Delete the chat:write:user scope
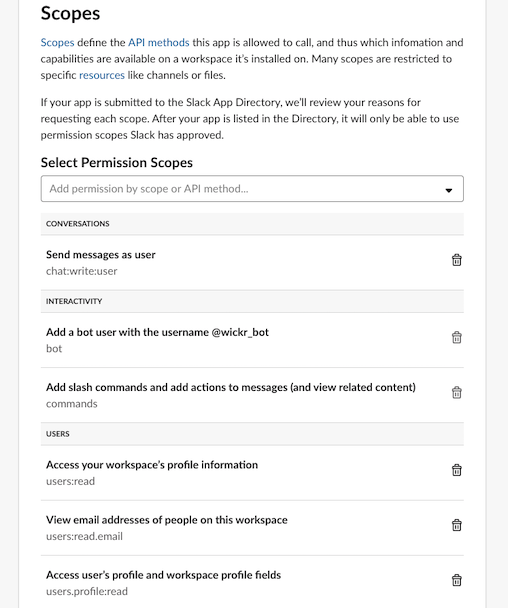Viewport: 508px width, 608px height. tap(456, 260)
